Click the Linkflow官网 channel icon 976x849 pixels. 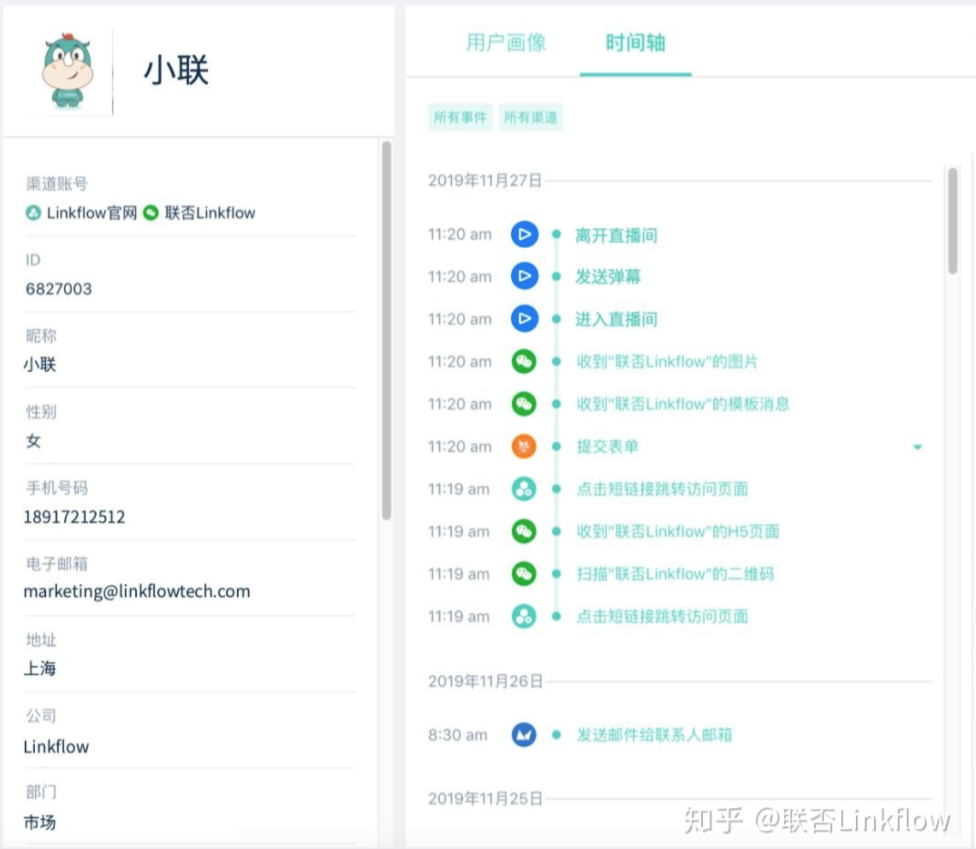tap(33, 213)
